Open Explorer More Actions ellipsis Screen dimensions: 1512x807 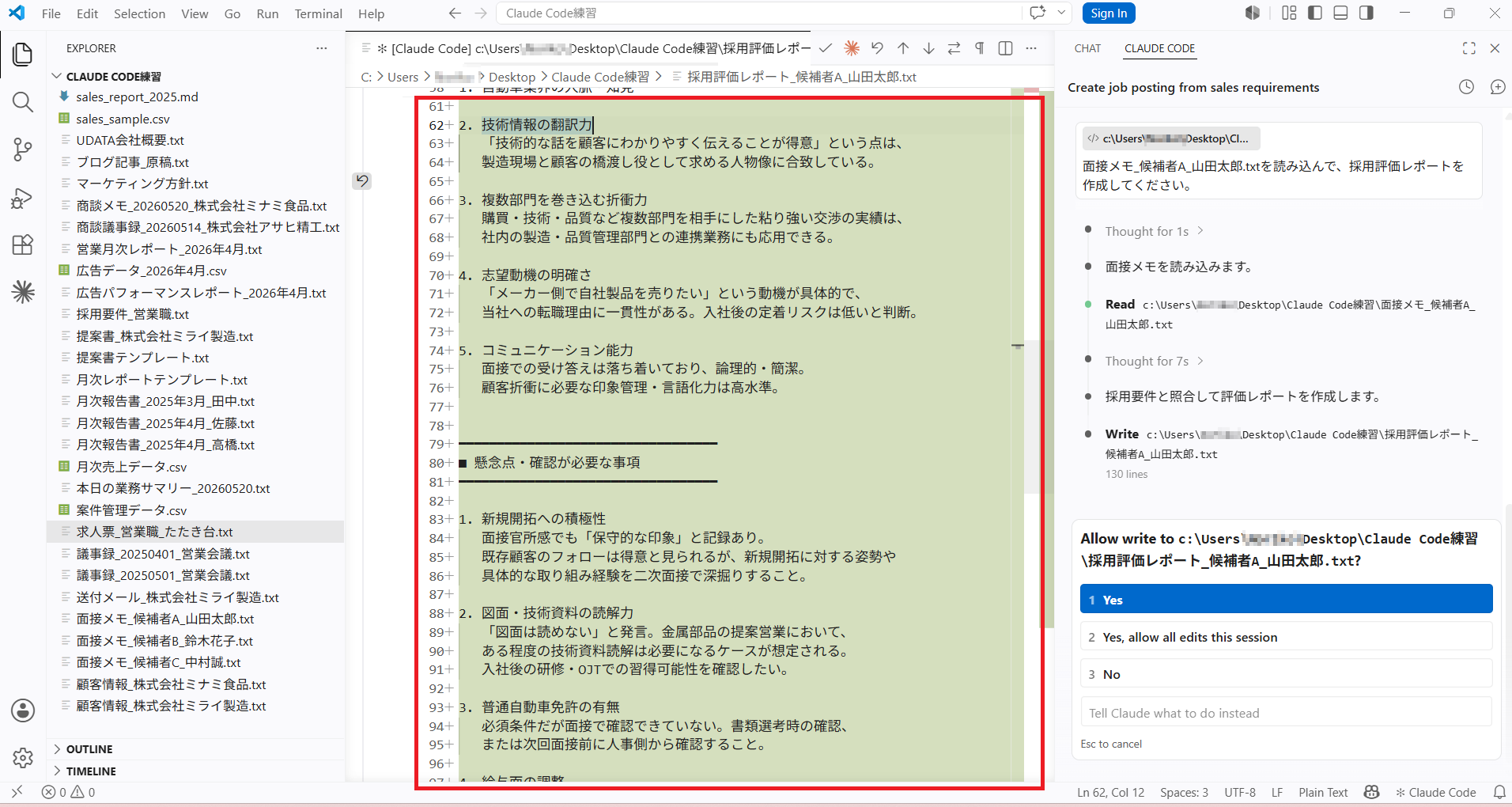[321, 48]
